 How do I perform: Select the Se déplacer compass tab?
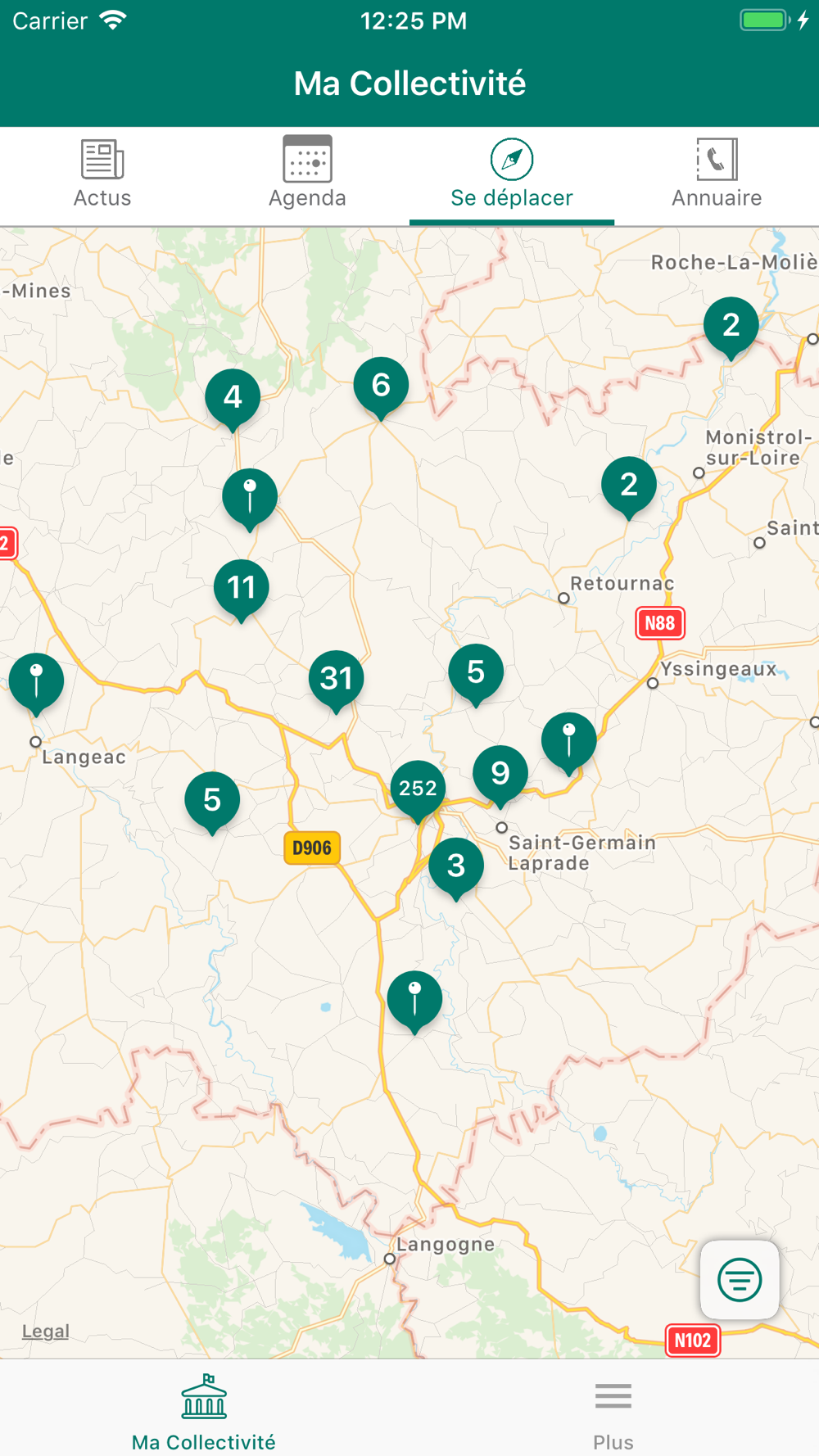pyautogui.click(x=512, y=175)
